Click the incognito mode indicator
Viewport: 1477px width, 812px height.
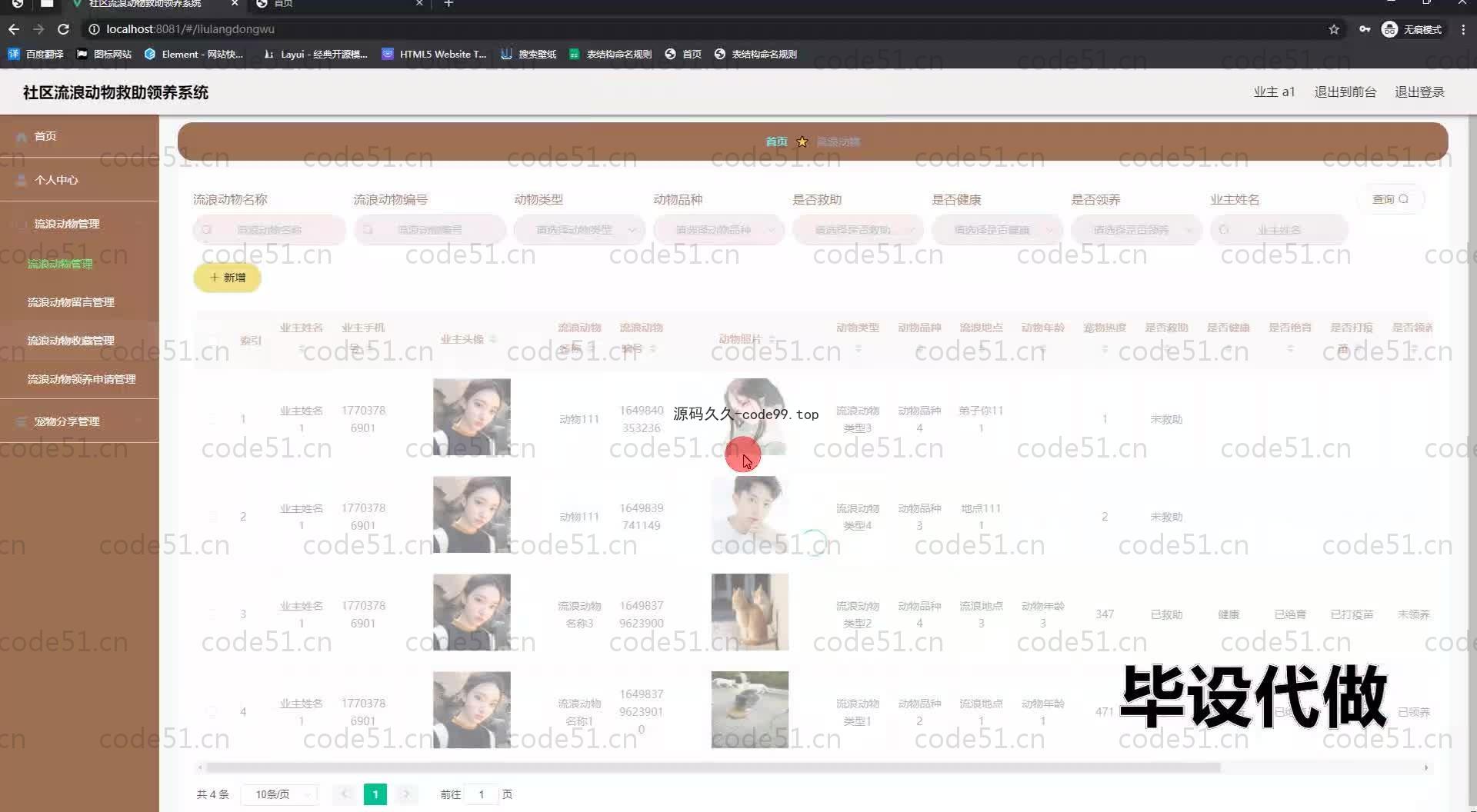(1412, 29)
